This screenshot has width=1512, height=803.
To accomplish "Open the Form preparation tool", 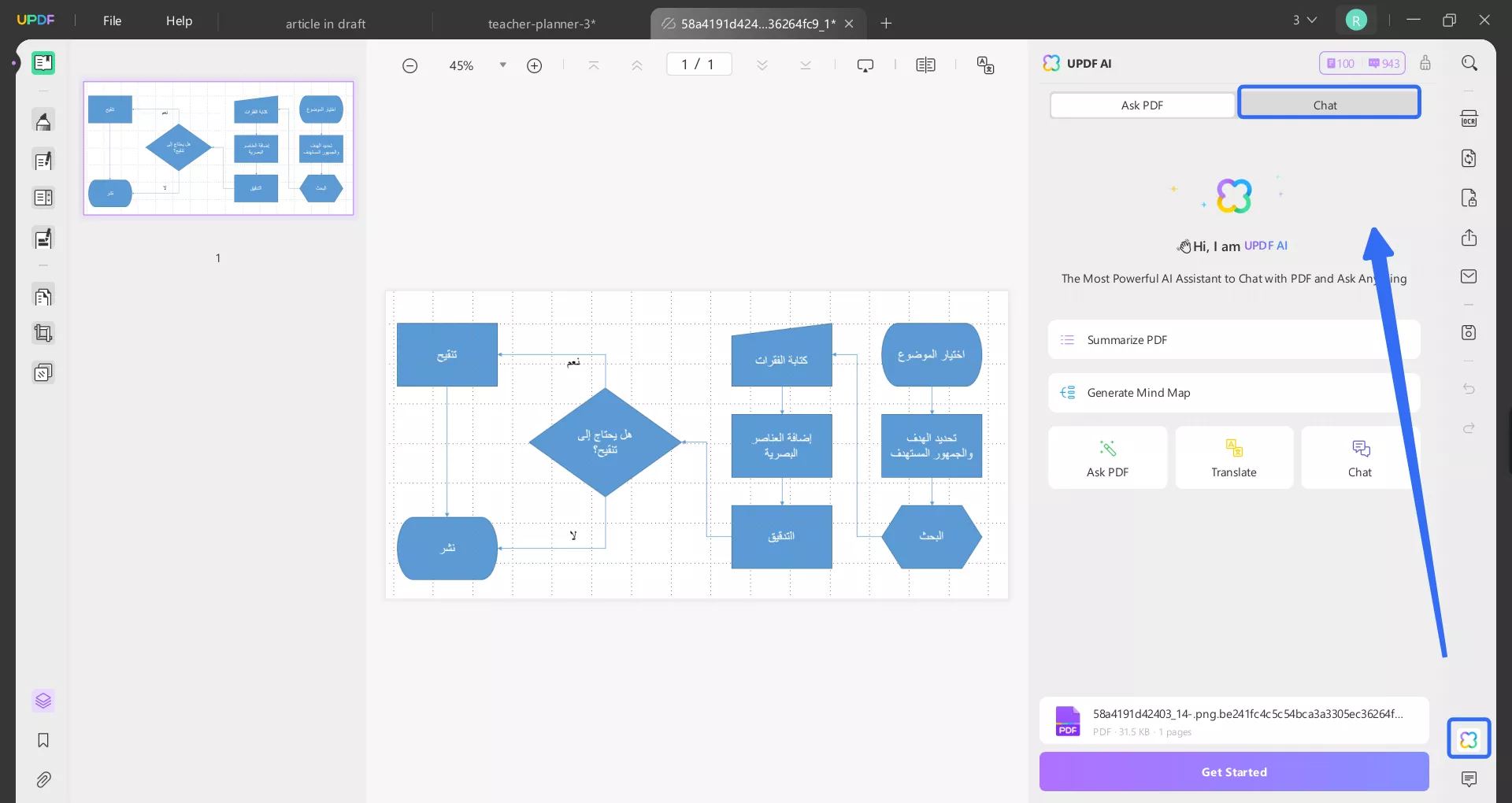I will point(43,239).
